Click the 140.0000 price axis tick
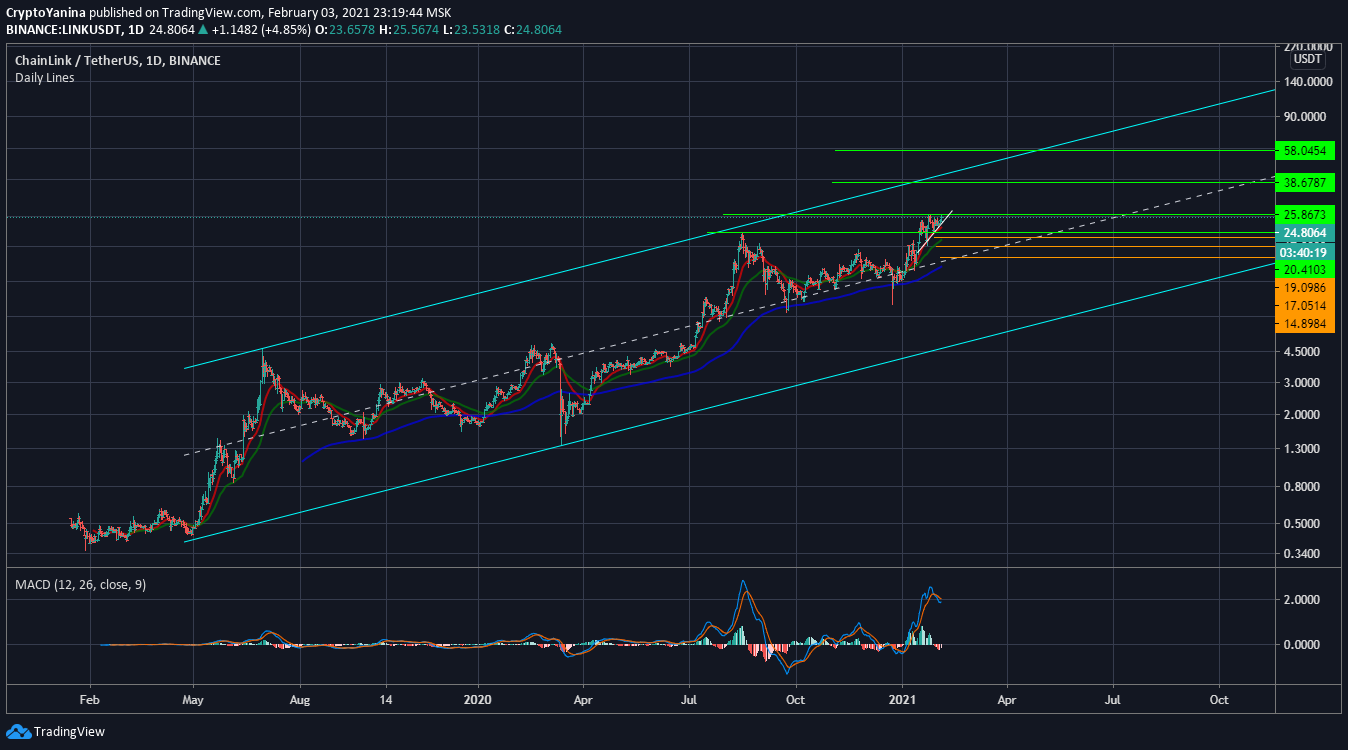1348x750 pixels. tap(1306, 82)
